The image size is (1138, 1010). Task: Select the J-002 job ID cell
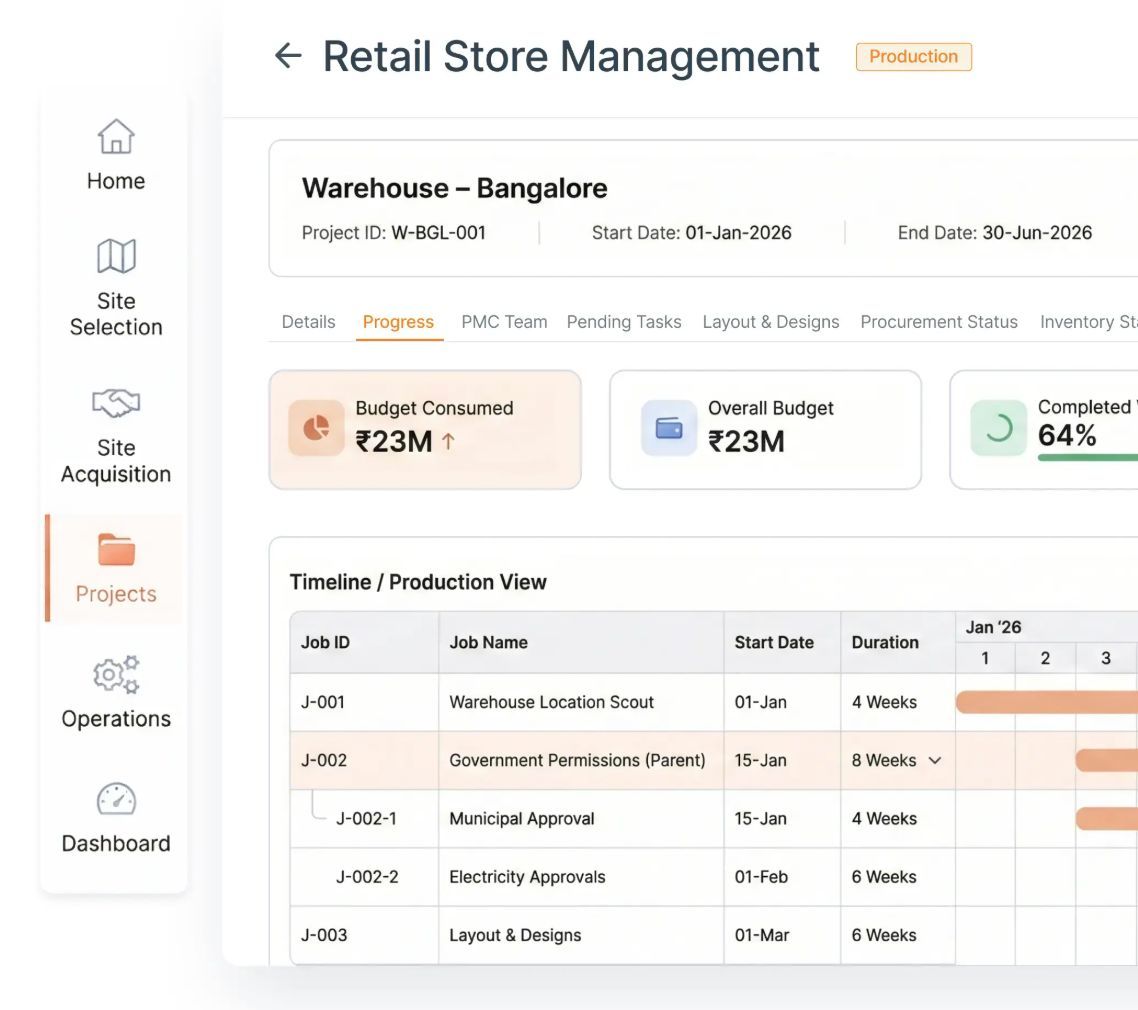click(x=364, y=760)
